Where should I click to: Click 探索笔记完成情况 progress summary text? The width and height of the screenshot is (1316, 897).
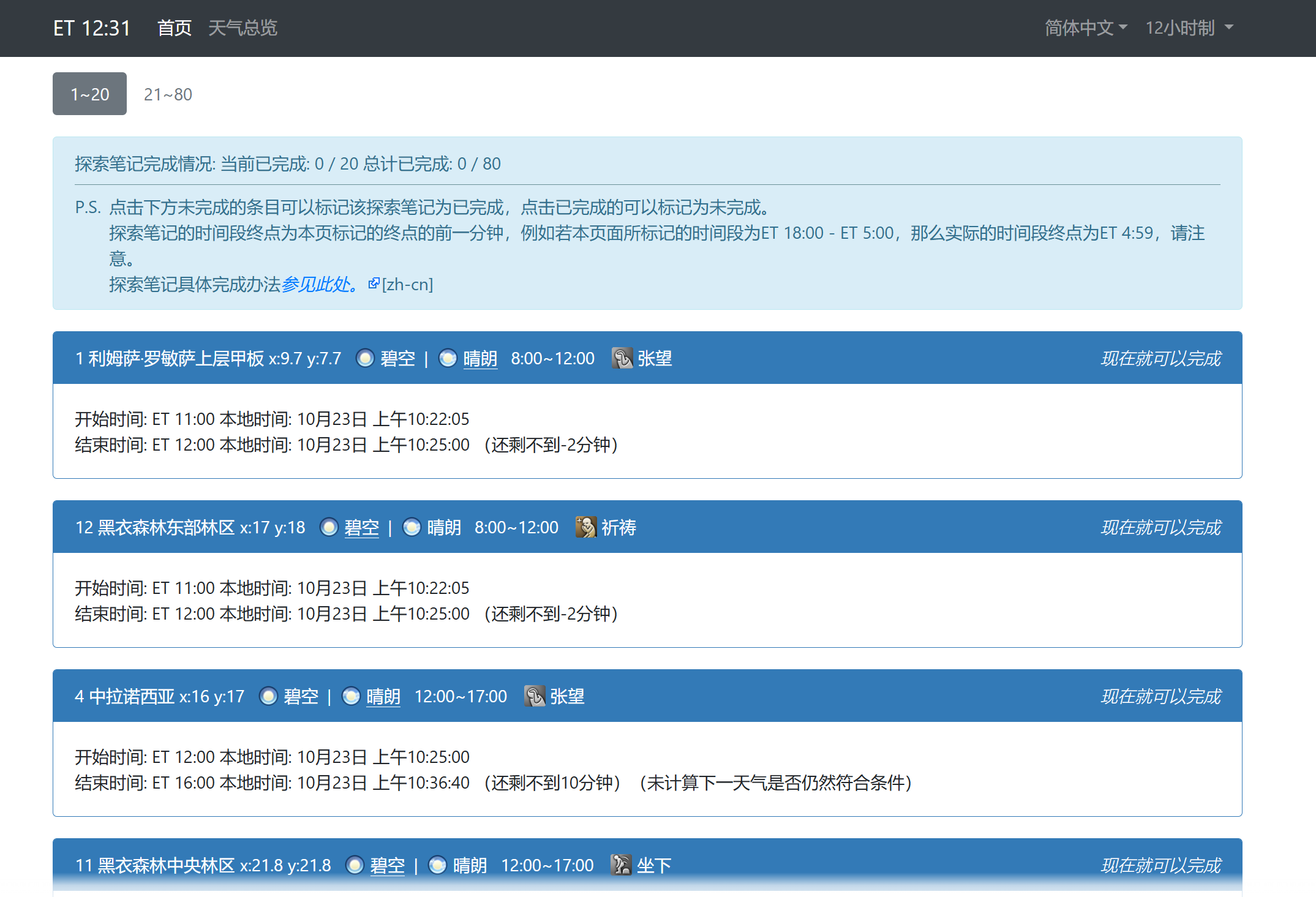pyautogui.click(x=288, y=163)
